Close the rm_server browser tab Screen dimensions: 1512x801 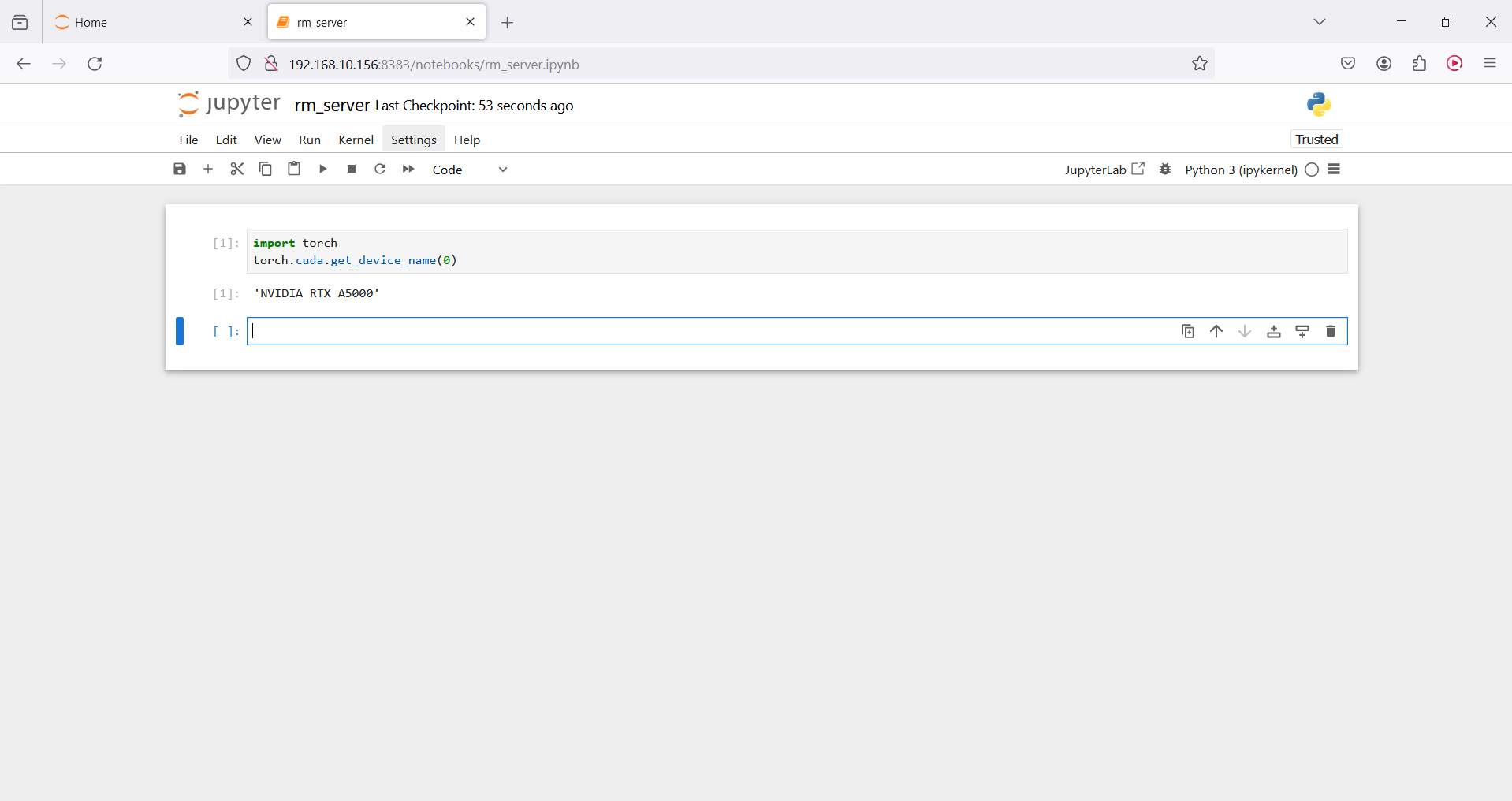pos(471,22)
